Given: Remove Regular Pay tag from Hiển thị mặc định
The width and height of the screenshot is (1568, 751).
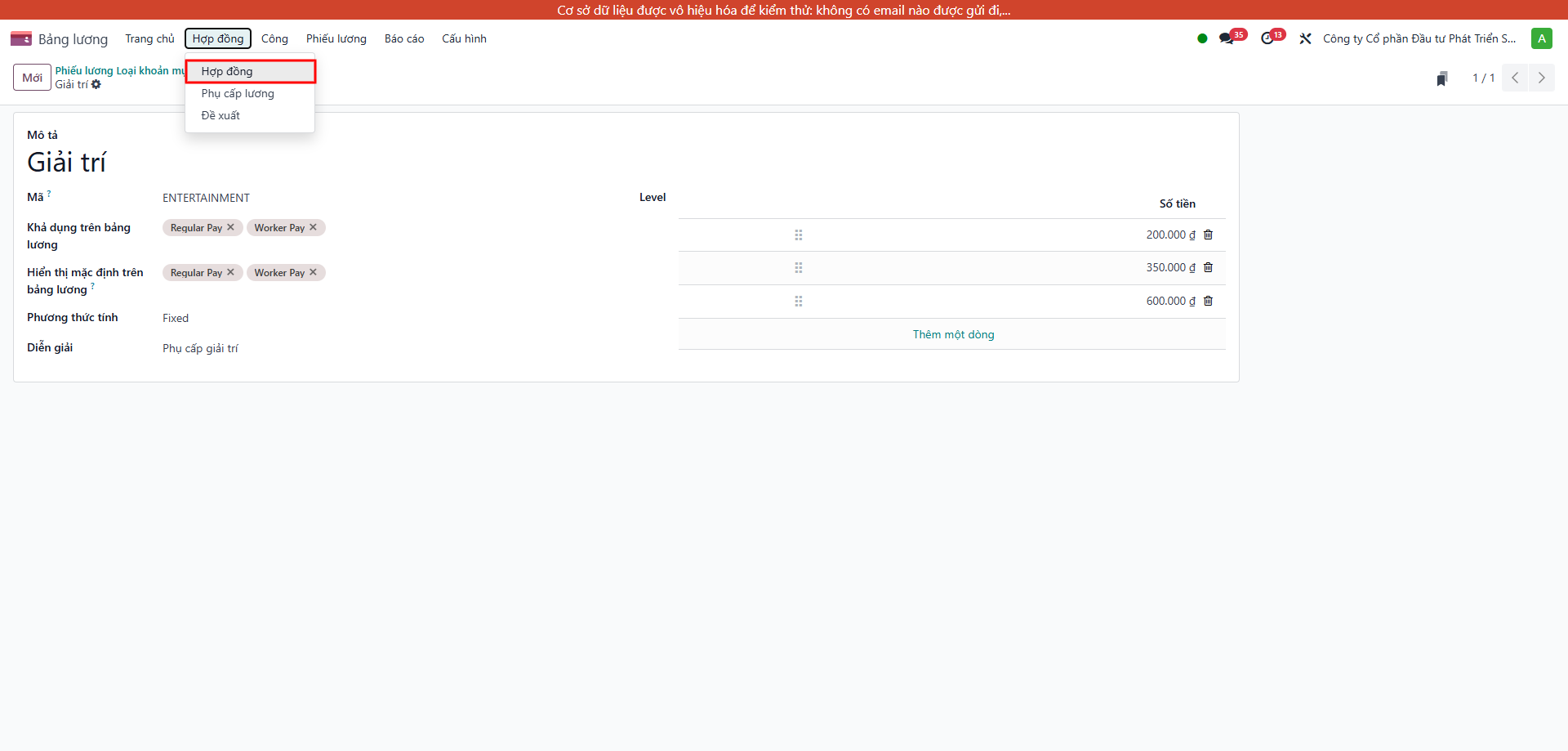Looking at the screenshot, I should pos(231,272).
